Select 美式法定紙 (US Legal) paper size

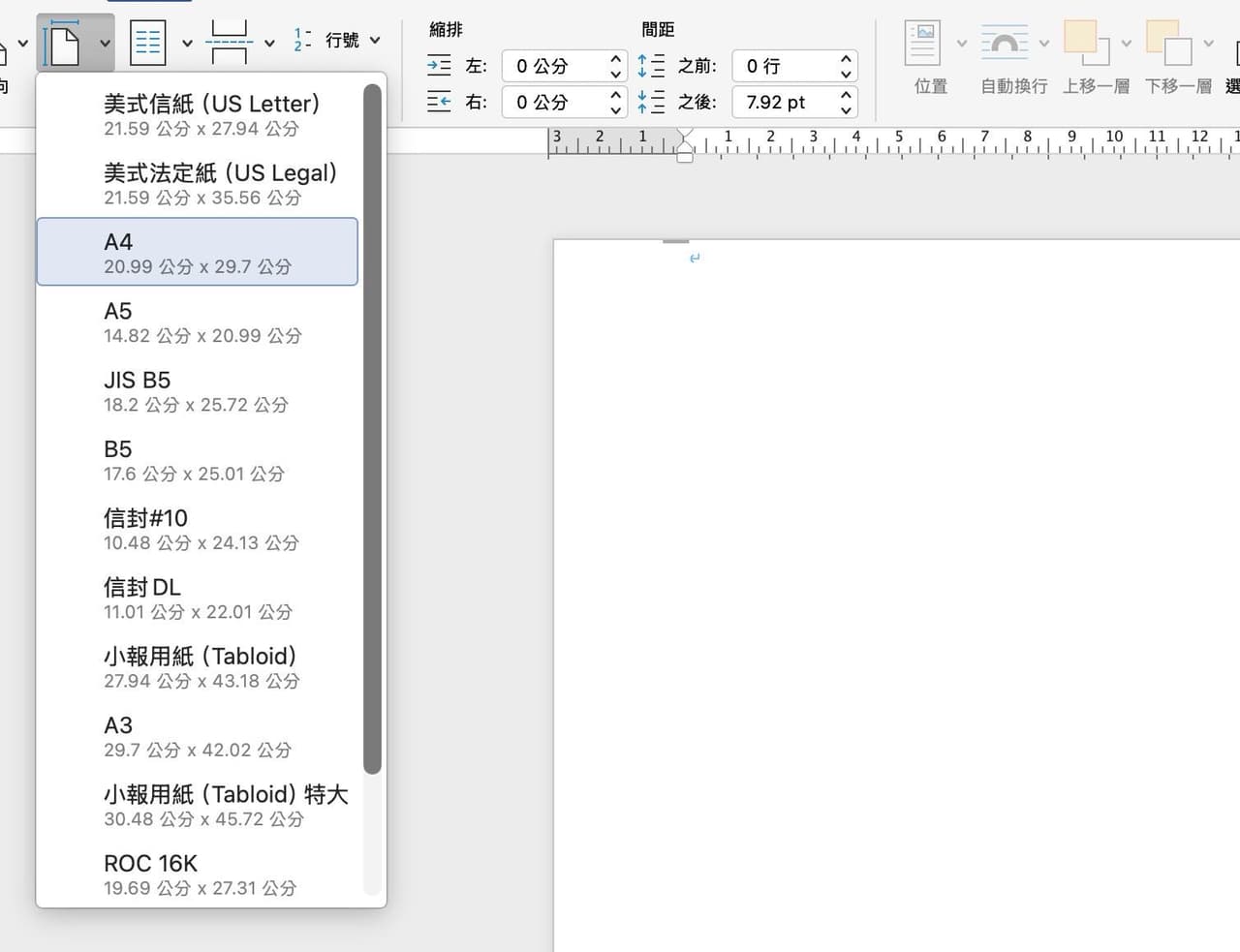[198, 183]
